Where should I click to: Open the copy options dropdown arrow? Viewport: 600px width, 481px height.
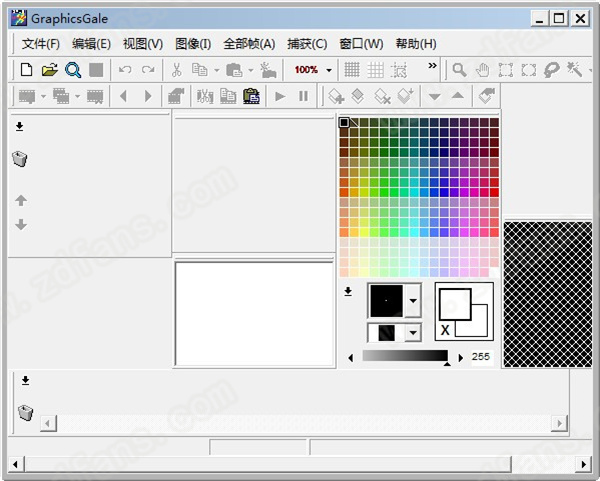click(x=217, y=70)
